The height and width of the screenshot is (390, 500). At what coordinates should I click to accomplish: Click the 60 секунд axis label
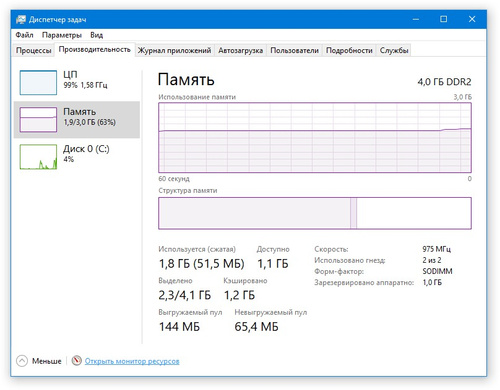click(x=174, y=179)
